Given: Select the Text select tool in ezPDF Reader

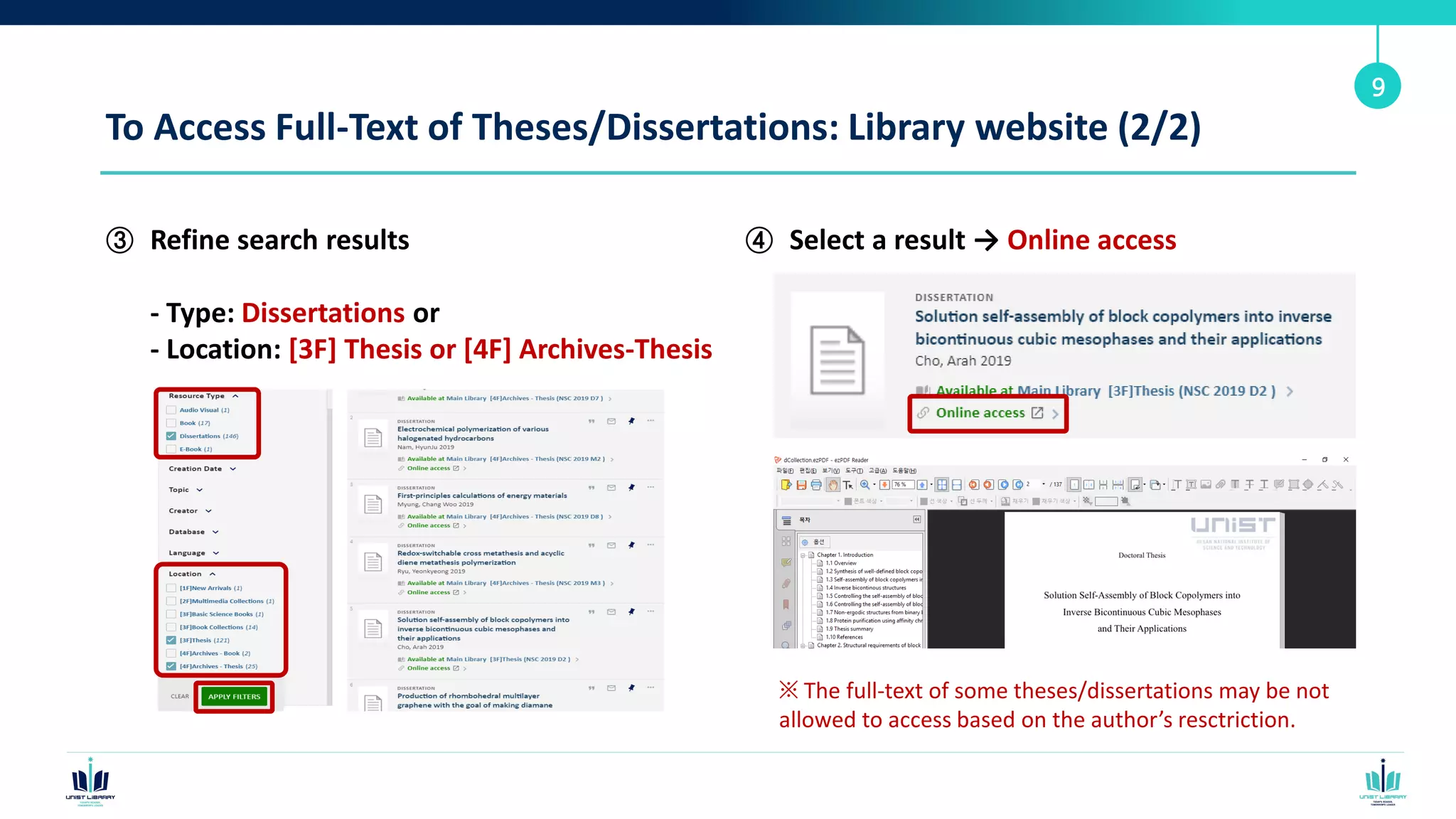Looking at the screenshot, I should (x=848, y=485).
